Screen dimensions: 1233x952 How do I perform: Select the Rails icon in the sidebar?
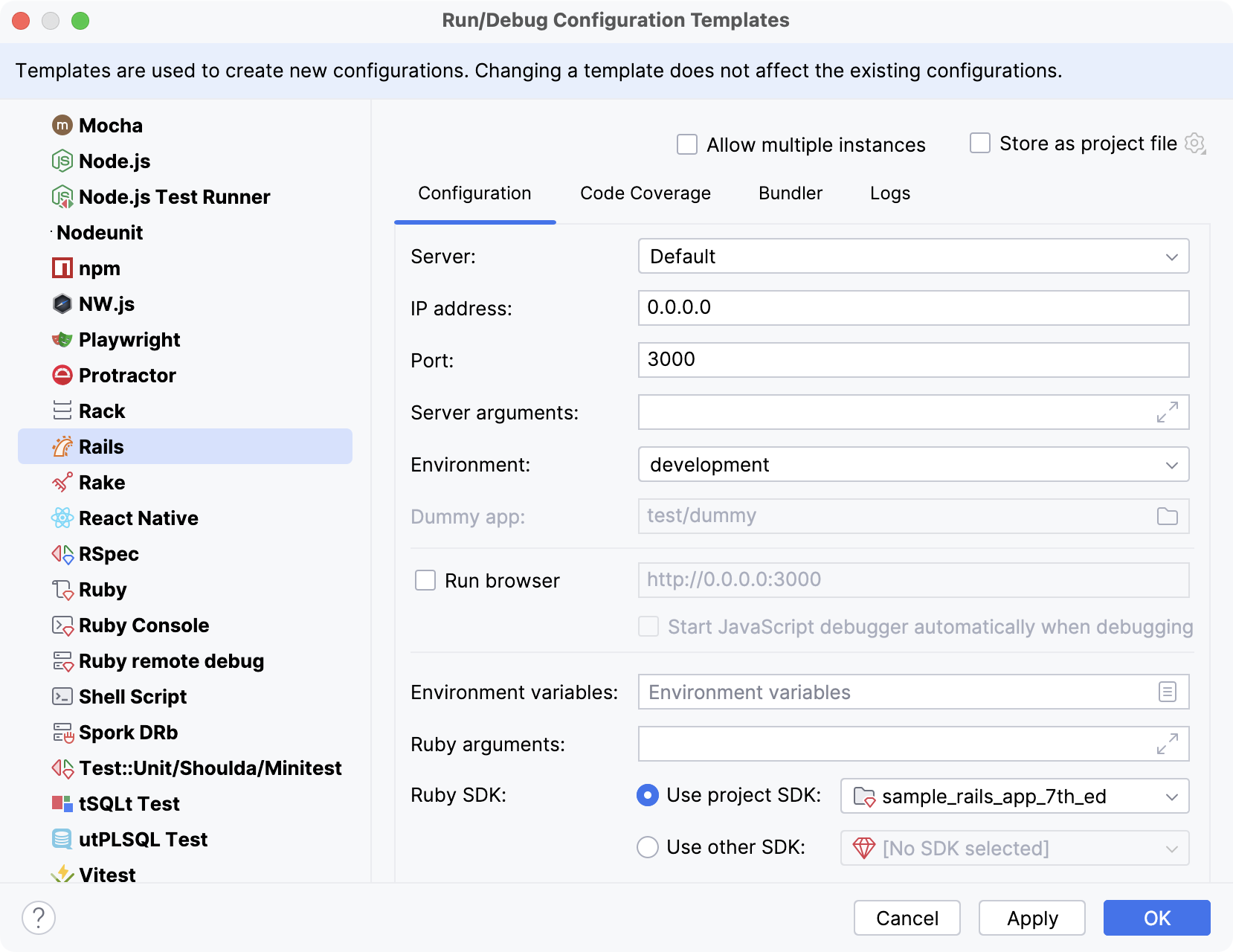63,446
